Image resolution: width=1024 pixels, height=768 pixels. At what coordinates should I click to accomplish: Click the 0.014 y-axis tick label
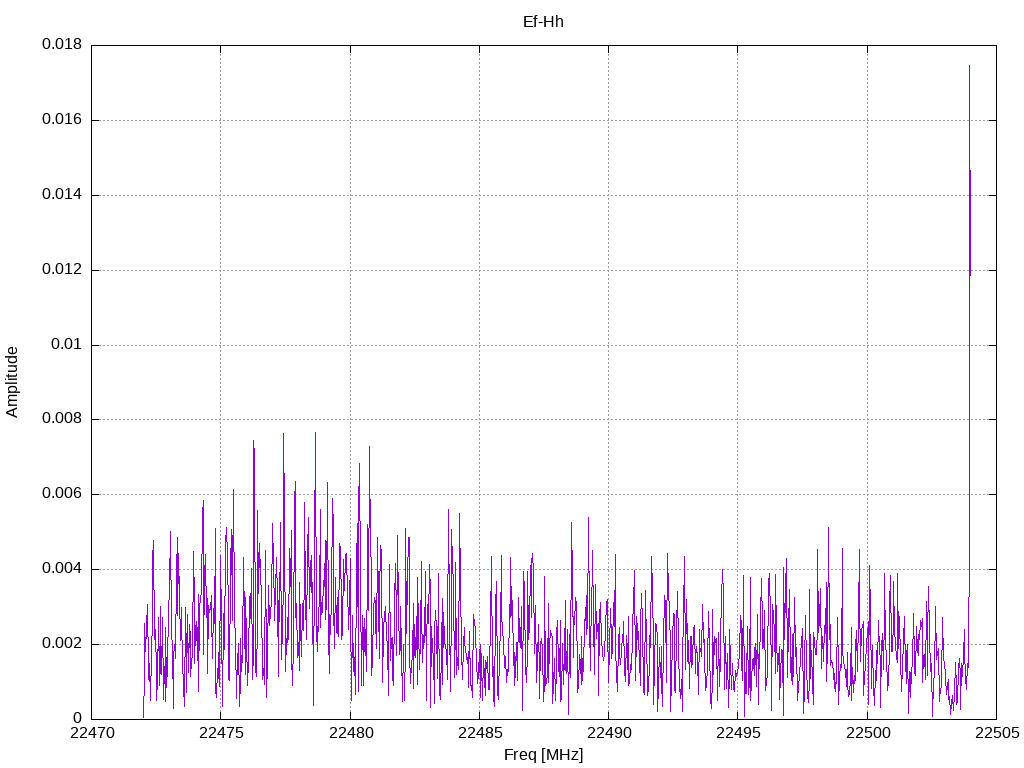point(62,195)
